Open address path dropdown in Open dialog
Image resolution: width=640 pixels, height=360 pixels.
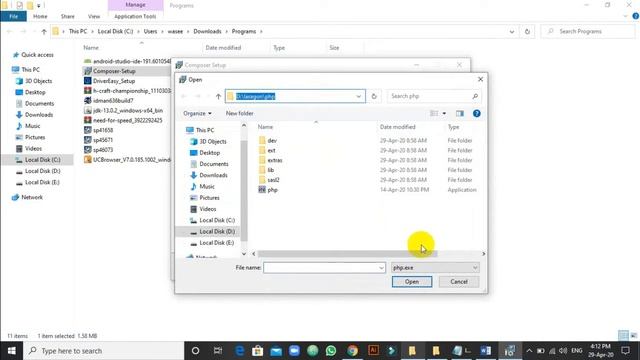coord(358,96)
